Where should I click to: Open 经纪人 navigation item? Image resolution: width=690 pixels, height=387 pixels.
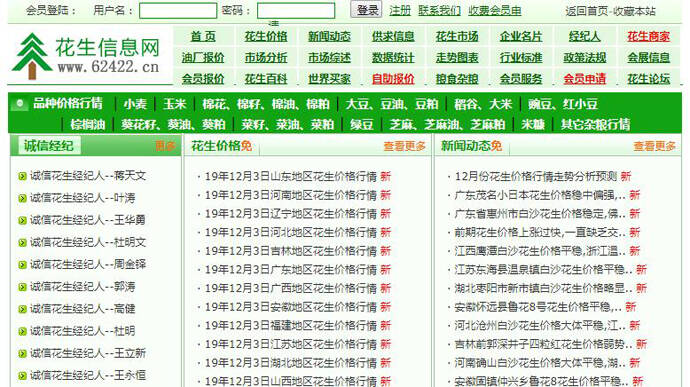point(584,37)
